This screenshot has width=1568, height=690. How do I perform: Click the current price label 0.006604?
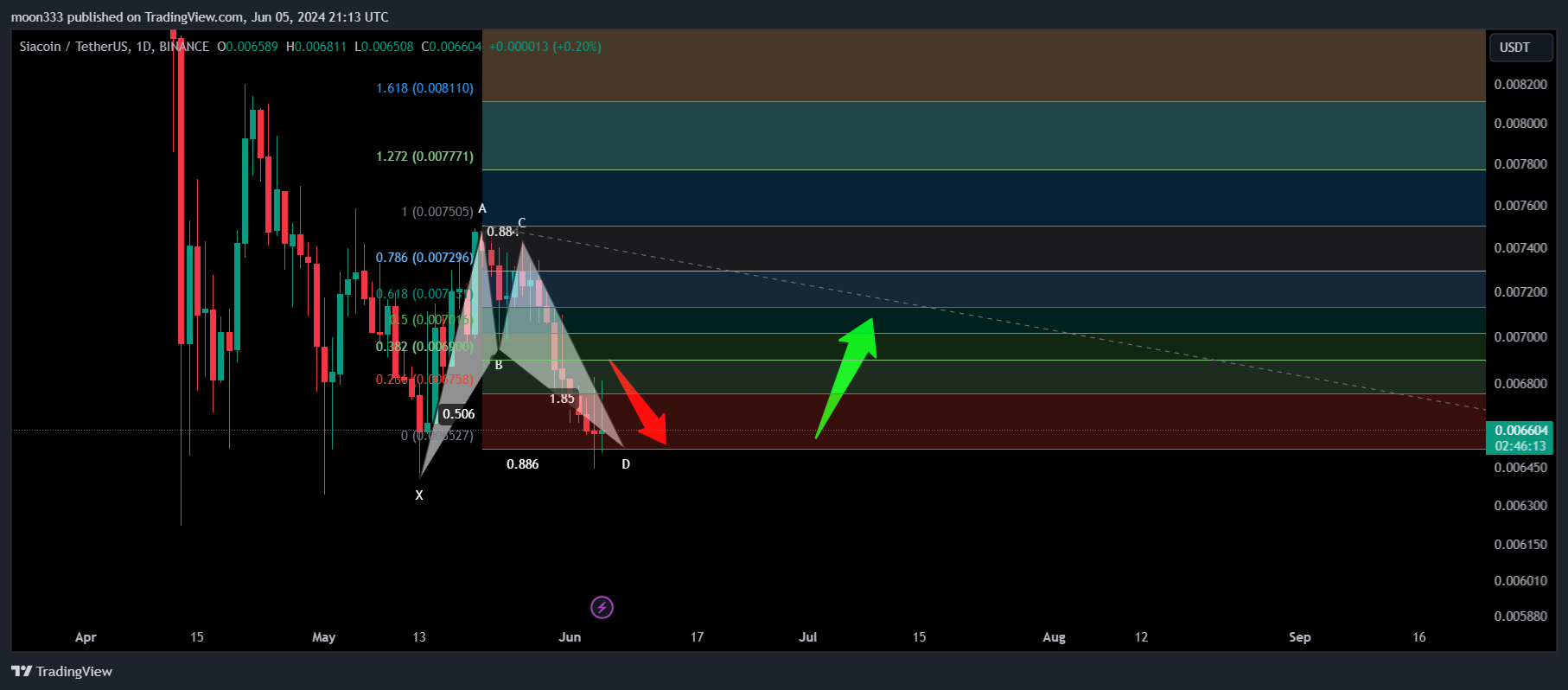pyautogui.click(x=1520, y=431)
